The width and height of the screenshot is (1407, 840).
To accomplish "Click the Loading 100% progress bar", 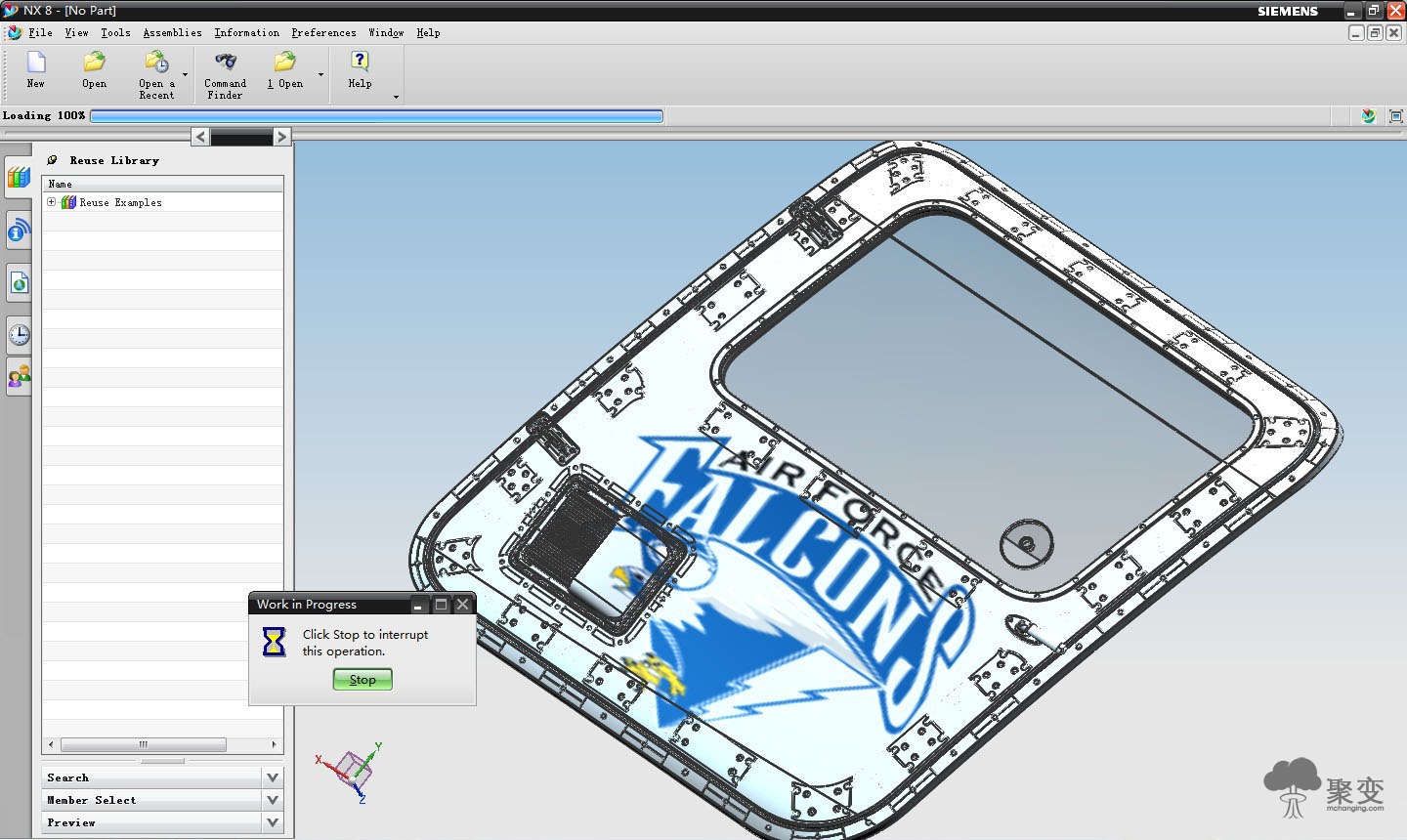I will 377,116.
